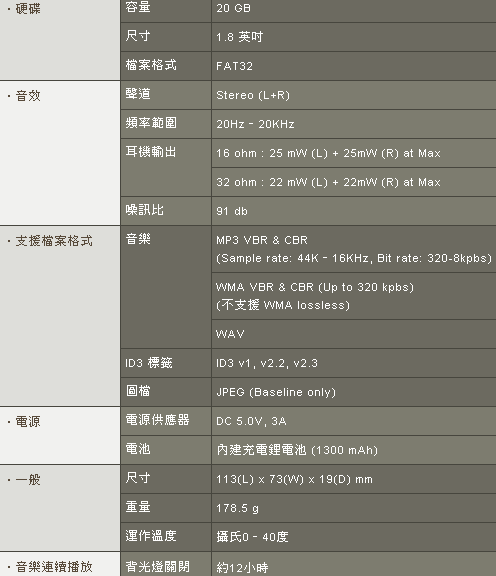Image resolution: width=496 pixels, height=576 pixels.
Task: Click the 32 ohm headphone output row
Action: (x=354, y=182)
